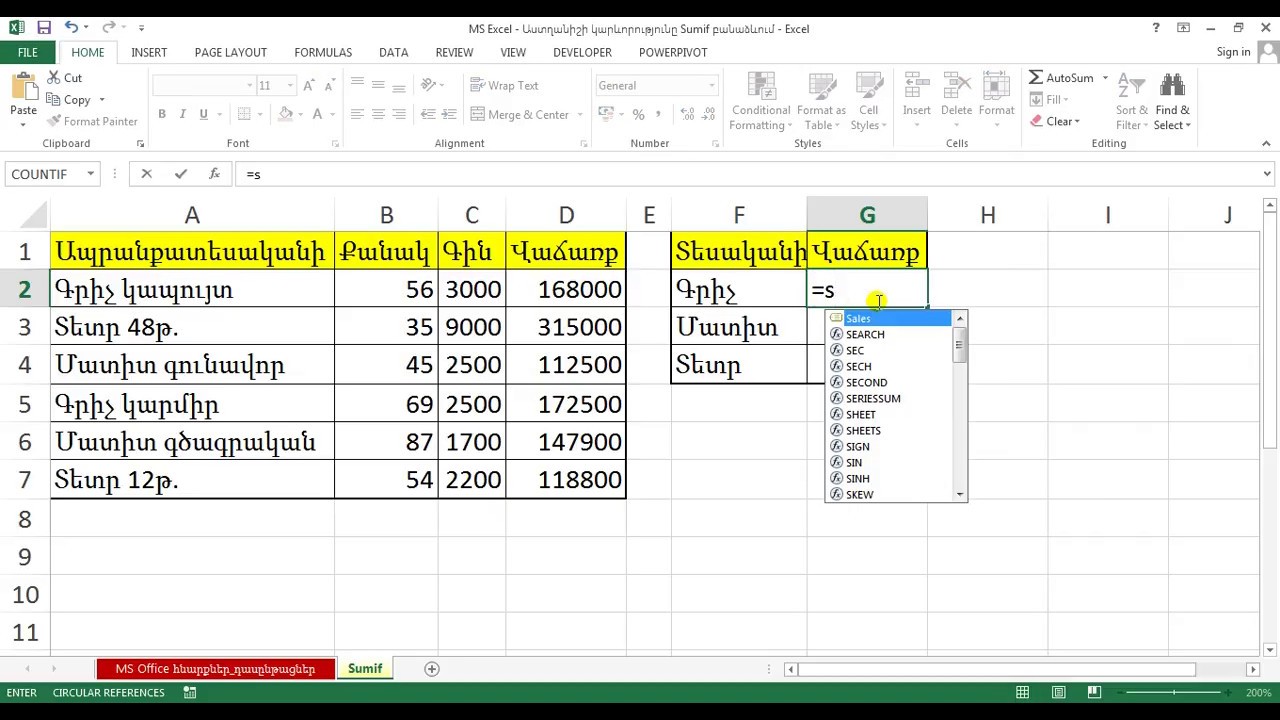This screenshot has height=720, width=1280.
Task: Click the Percent Style icon
Action: [638, 114]
